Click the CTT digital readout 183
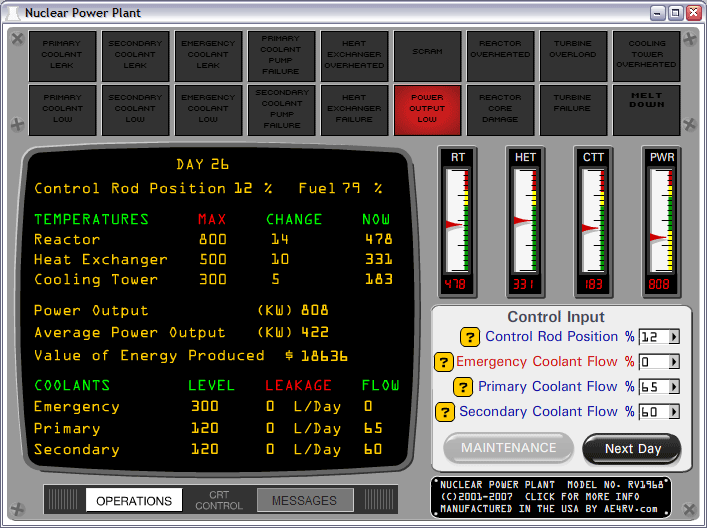Image resolution: width=707 pixels, height=528 pixels. 592,284
